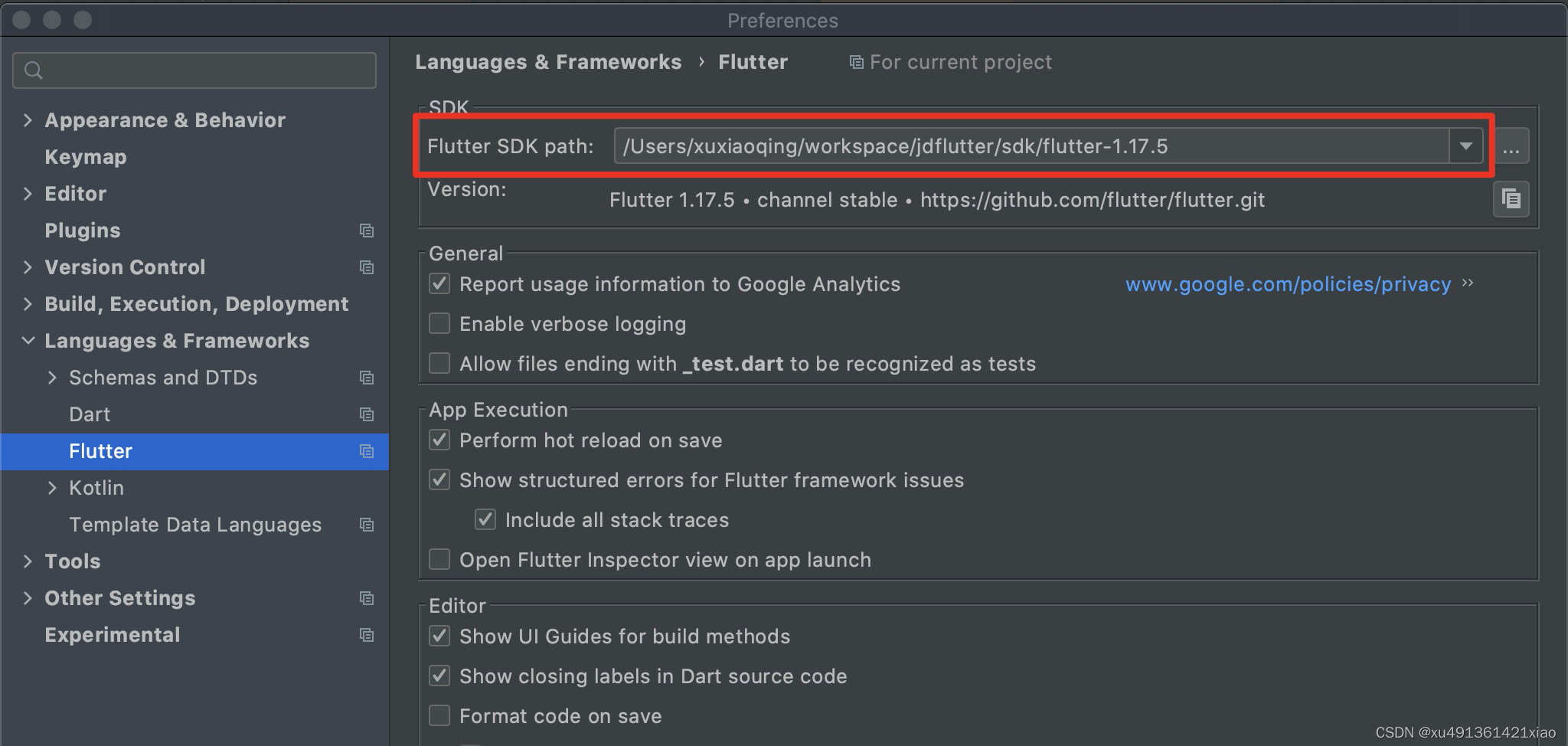Image resolution: width=1568 pixels, height=746 pixels.
Task: Select Dart in the settings tree
Action: 90,414
